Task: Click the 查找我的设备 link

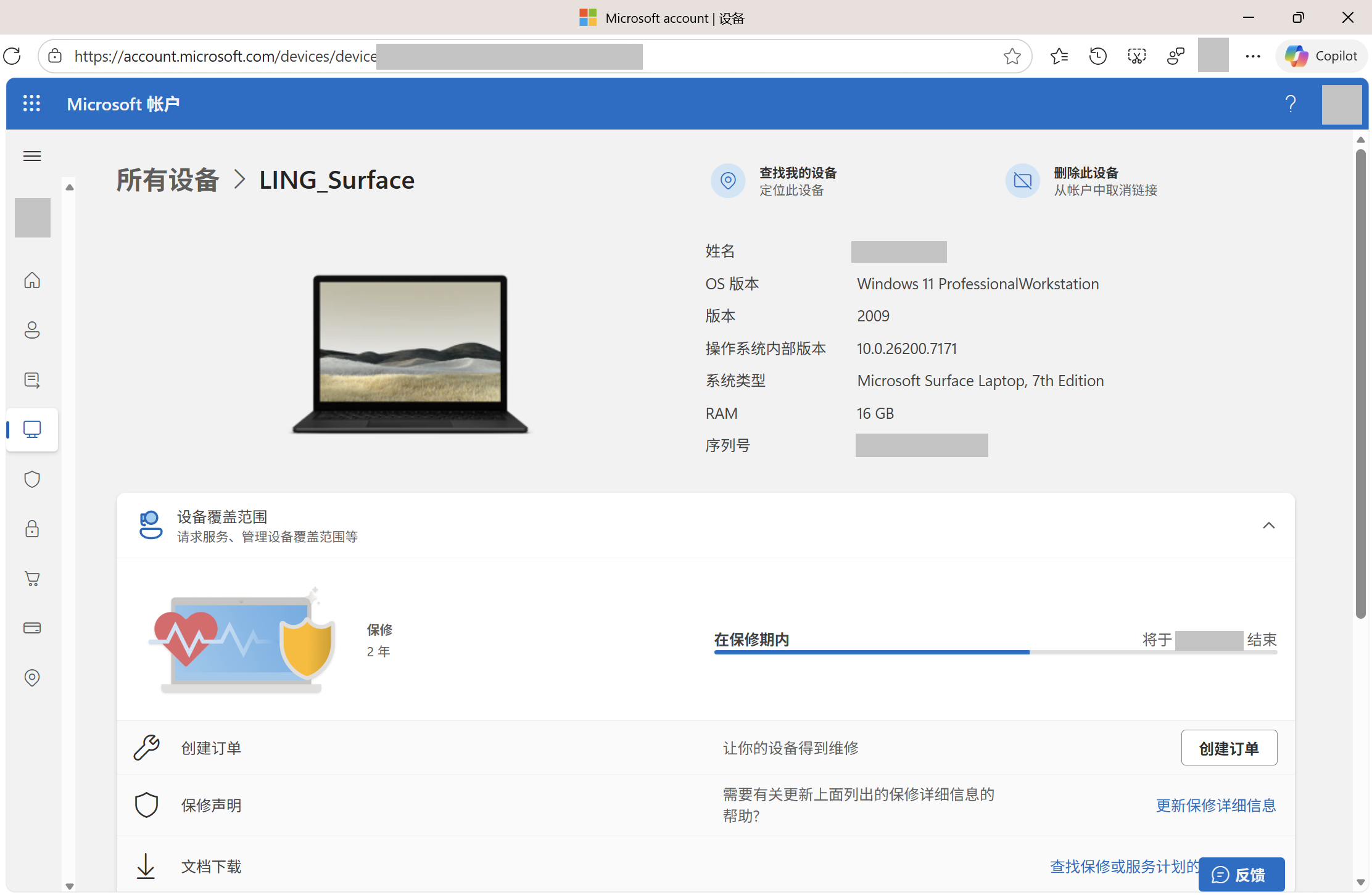Action: [798, 173]
